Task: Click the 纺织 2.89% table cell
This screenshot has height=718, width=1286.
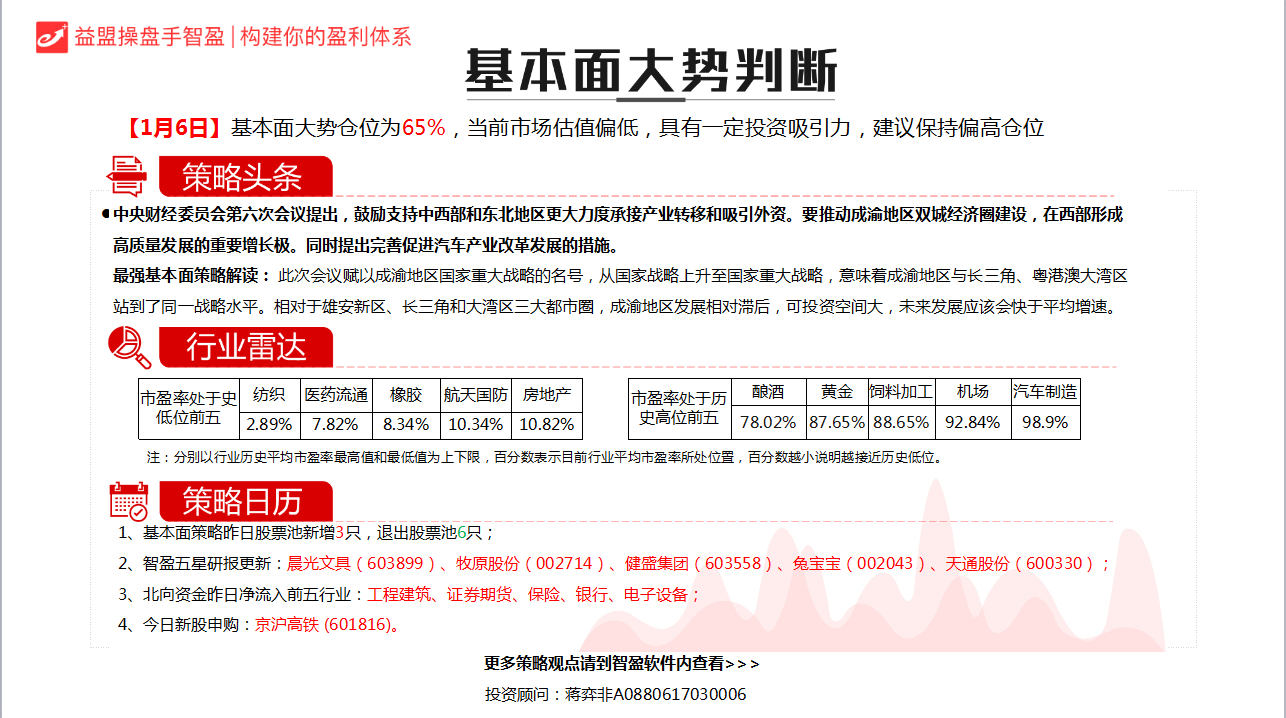Action: point(269,424)
